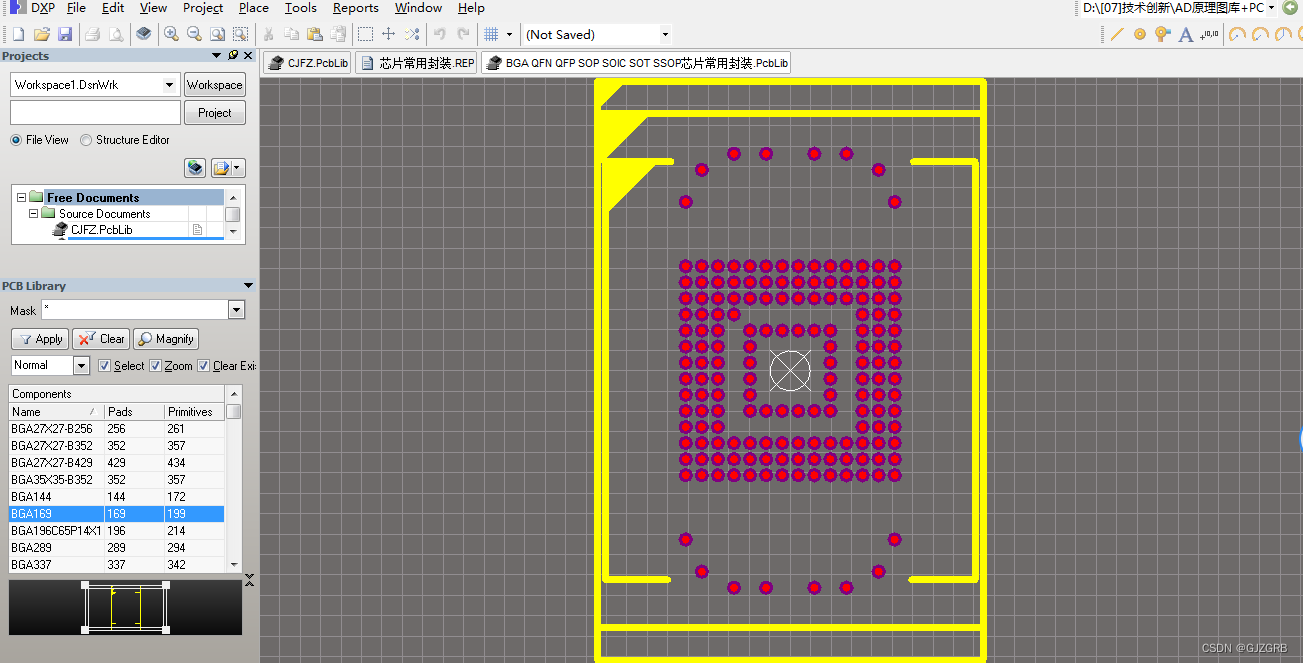The height and width of the screenshot is (663, 1303).
Task: Open the Tools menu
Action: click(301, 8)
